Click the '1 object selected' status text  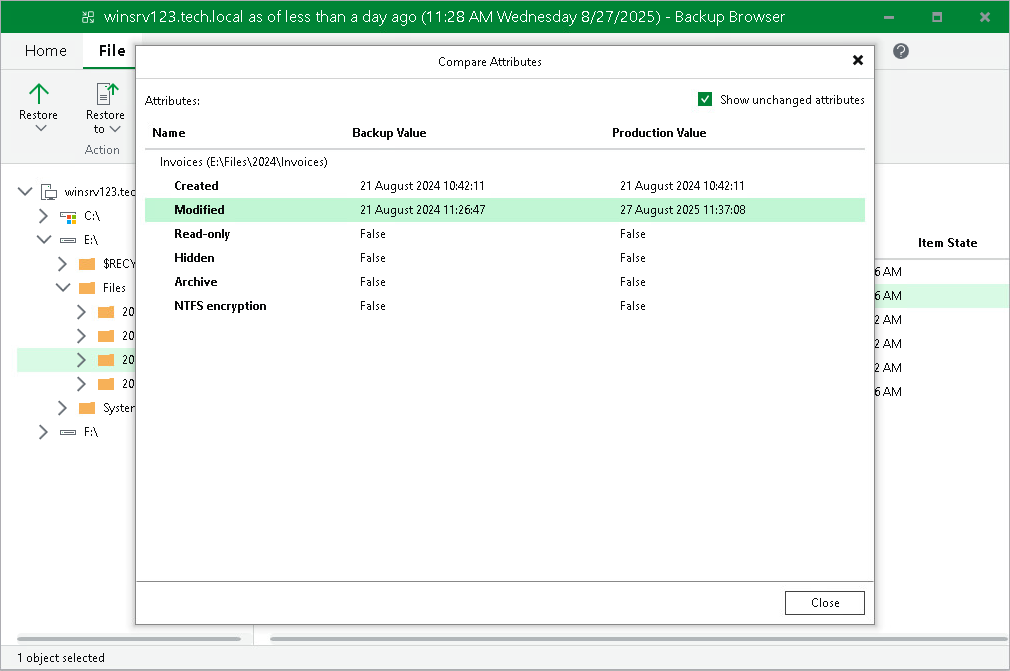tap(61, 657)
